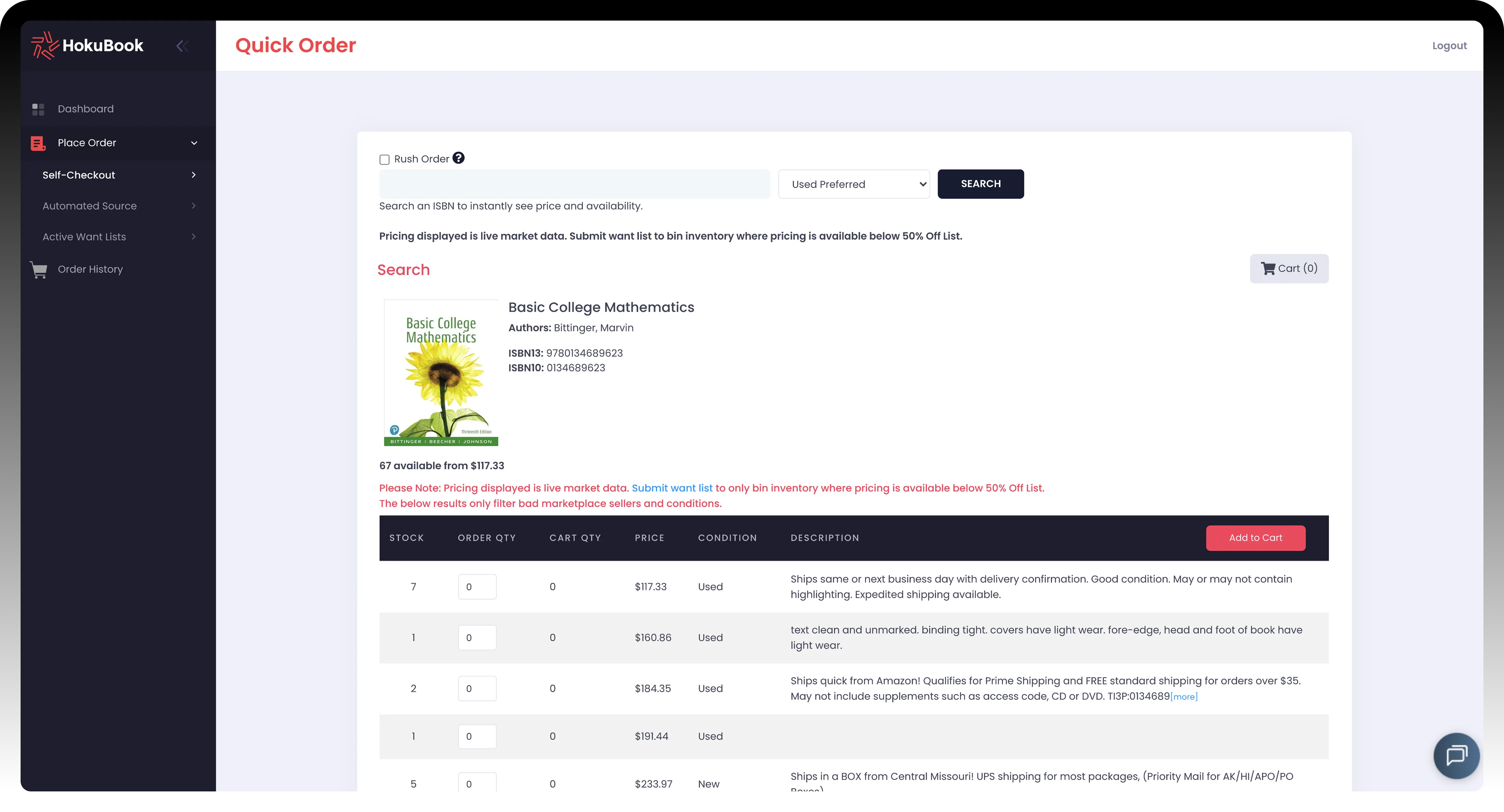
Task: Open Order History from the sidebar
Action: click(x=90, y=269)
